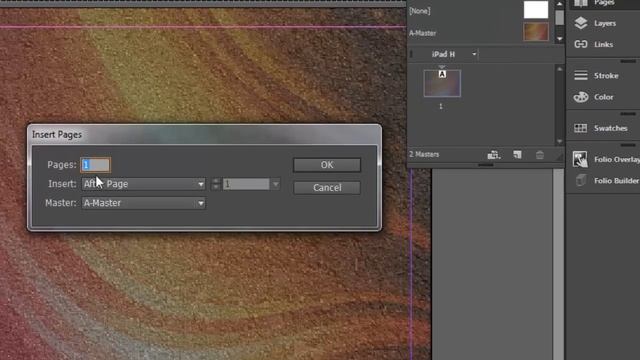Viewport: 640px width, 360px height.
Task: Click the Create New Page icon
Action: click(517, 155)
